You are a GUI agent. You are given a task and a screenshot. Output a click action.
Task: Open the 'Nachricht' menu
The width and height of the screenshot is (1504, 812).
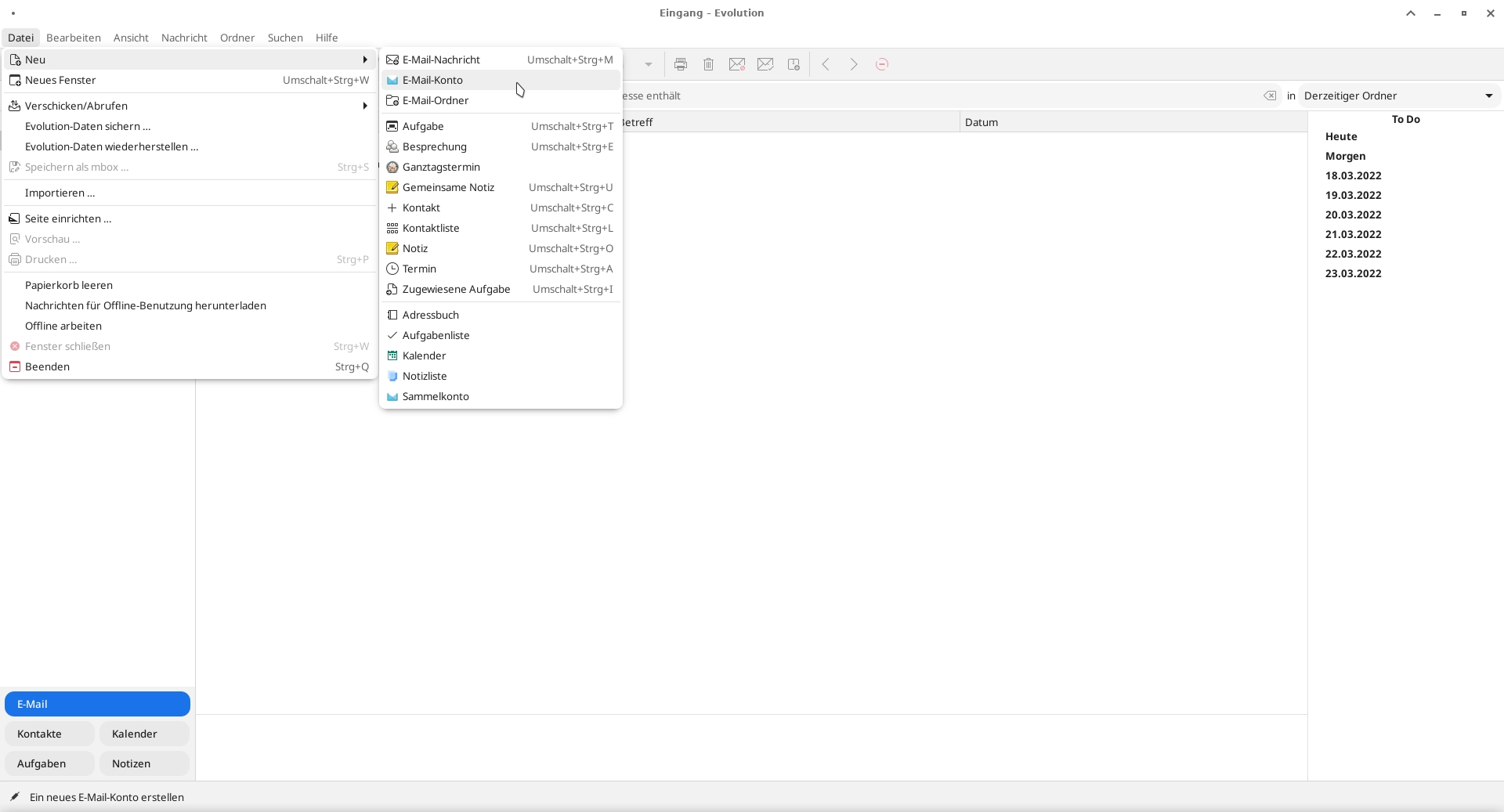tap(184, 38)
